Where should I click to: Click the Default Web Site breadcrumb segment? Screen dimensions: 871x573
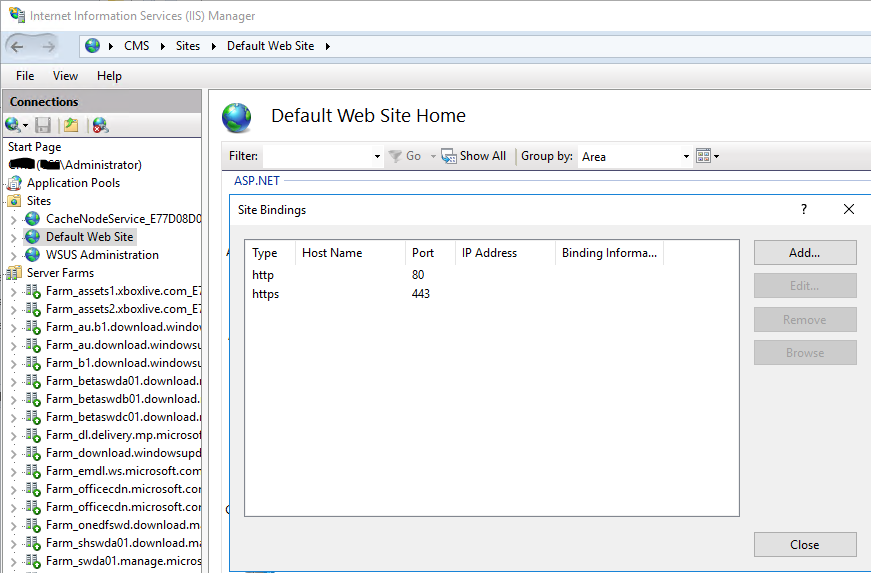pyautogui.click(x=271, y=46)
